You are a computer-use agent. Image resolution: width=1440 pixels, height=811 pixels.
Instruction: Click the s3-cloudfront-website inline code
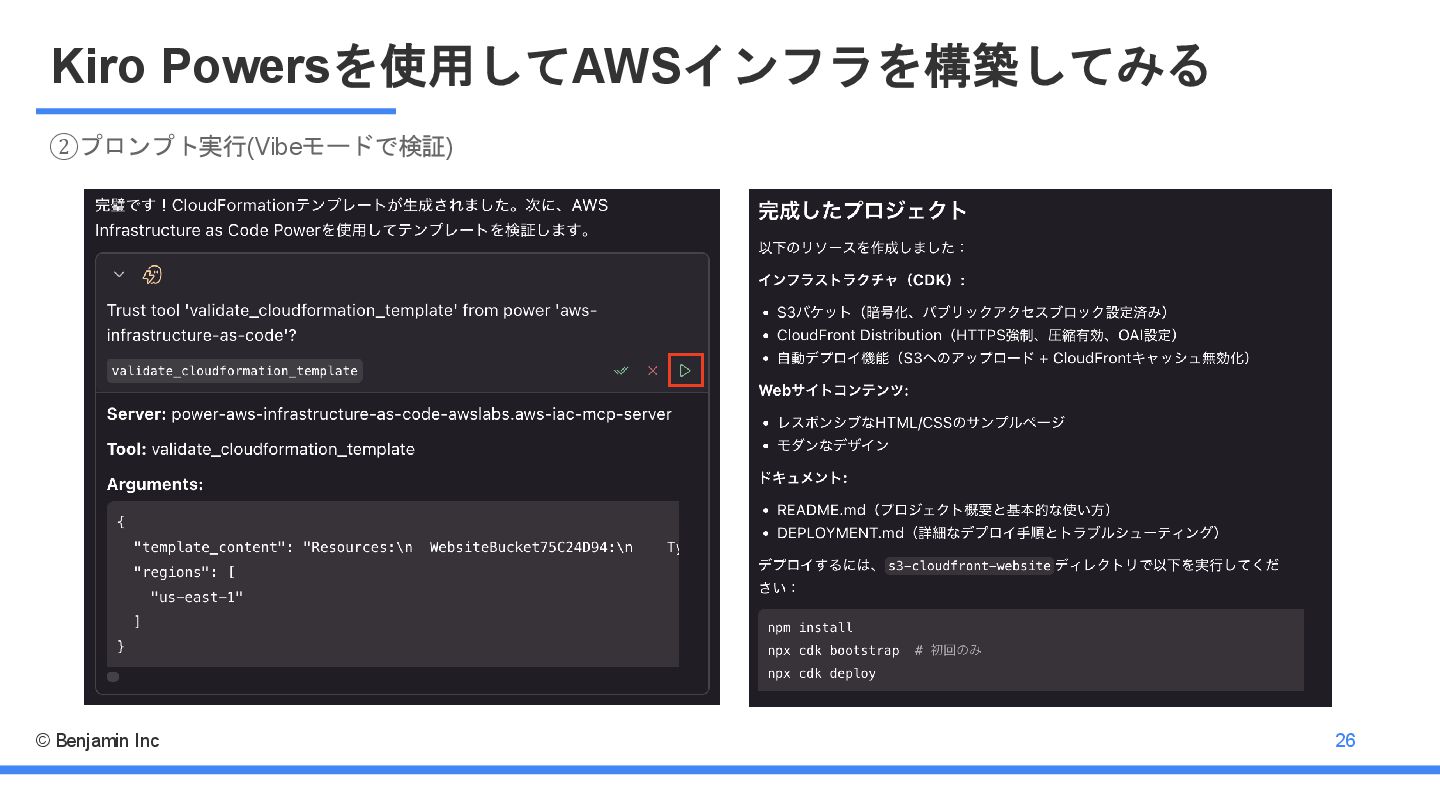(969, 565)
